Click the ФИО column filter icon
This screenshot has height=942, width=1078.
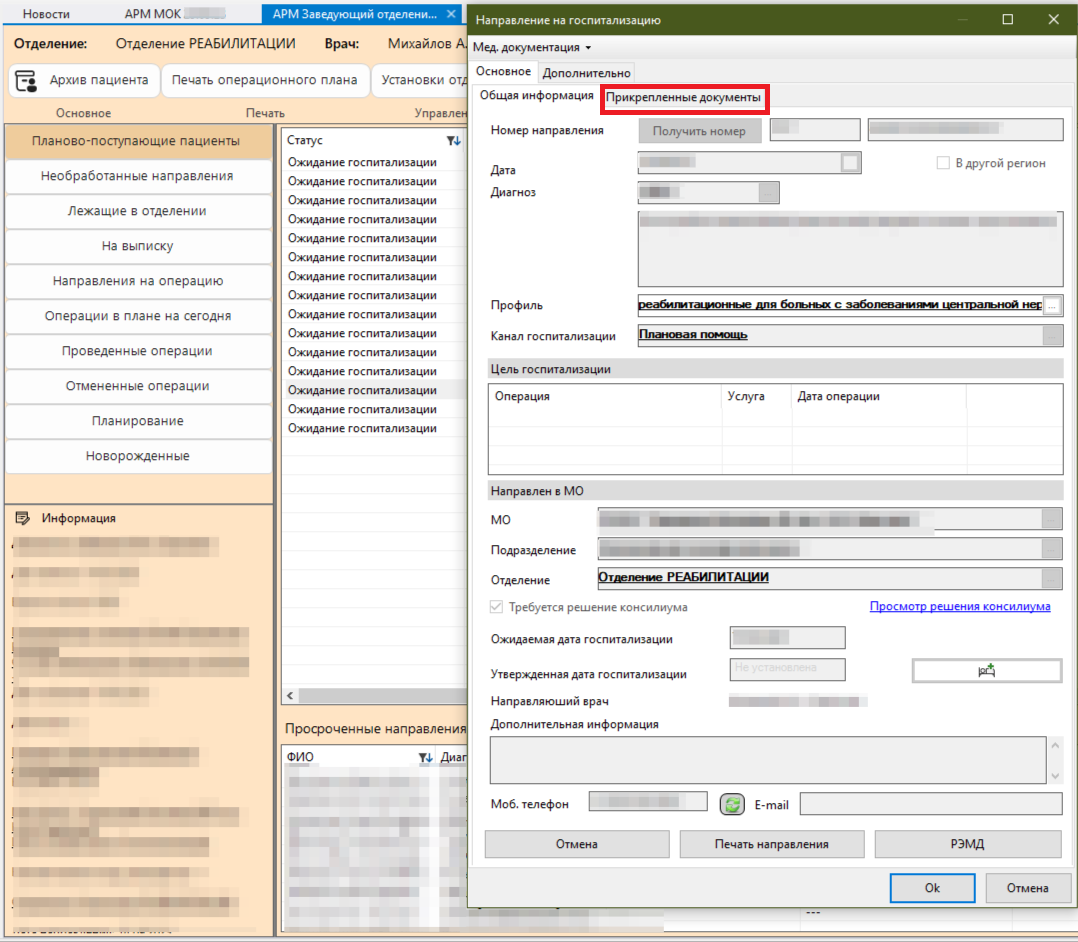(x=426, y=757)
